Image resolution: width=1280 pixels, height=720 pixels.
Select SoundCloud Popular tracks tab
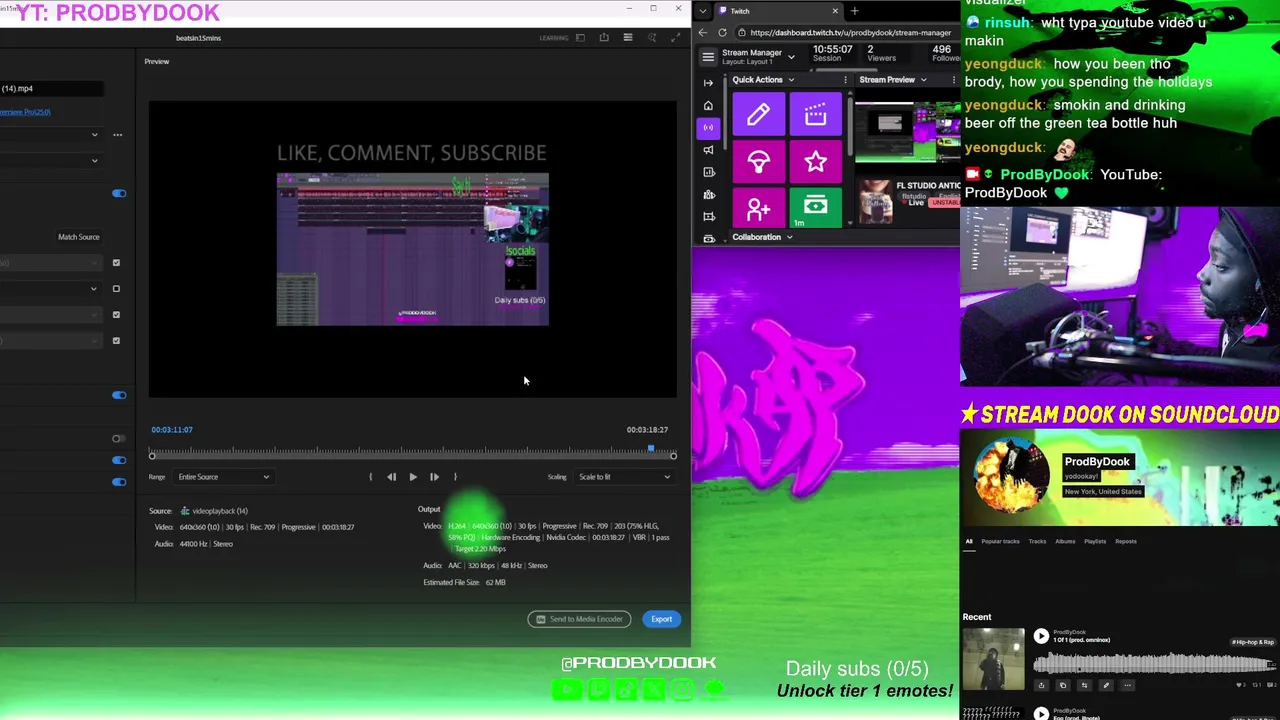click(x=1000, y=542)
